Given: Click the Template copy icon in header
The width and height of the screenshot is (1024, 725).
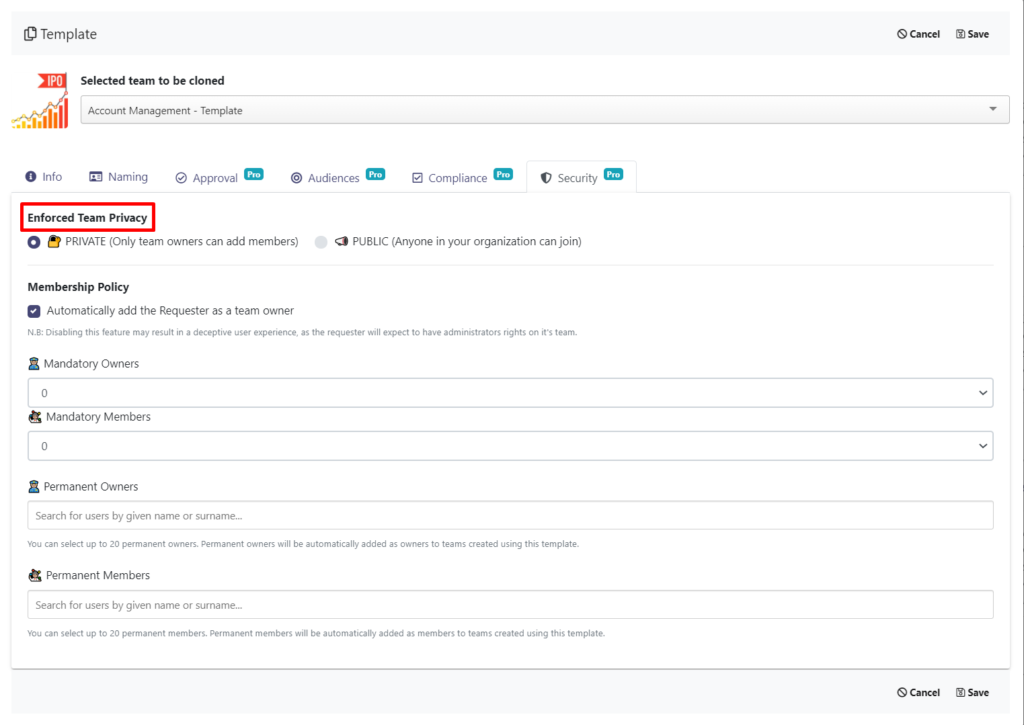Looking at the screenshot, I should pos(30,34).
